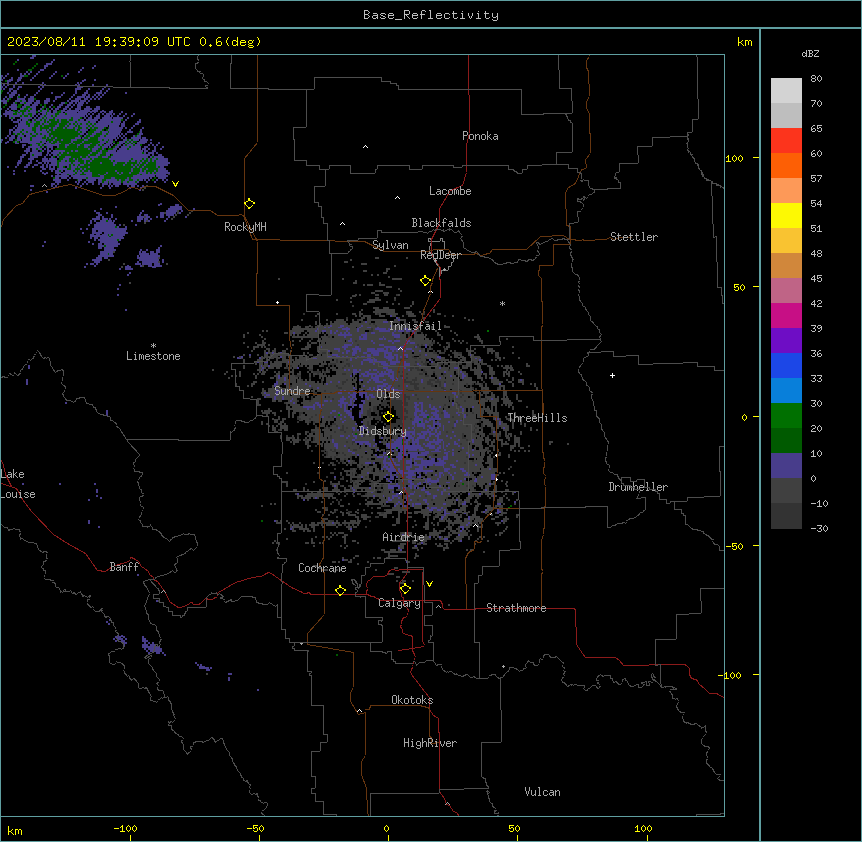
Task: Click the -30 dBZ dark gray swatch
Action: 786,516
